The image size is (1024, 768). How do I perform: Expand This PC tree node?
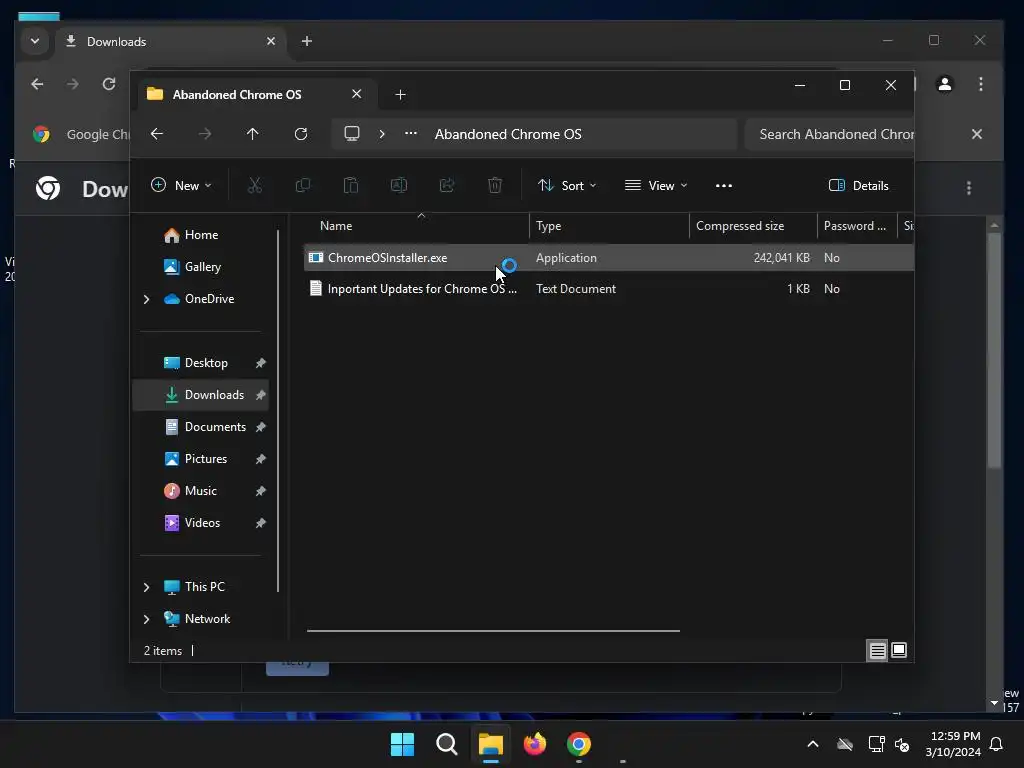coord(146,587)
